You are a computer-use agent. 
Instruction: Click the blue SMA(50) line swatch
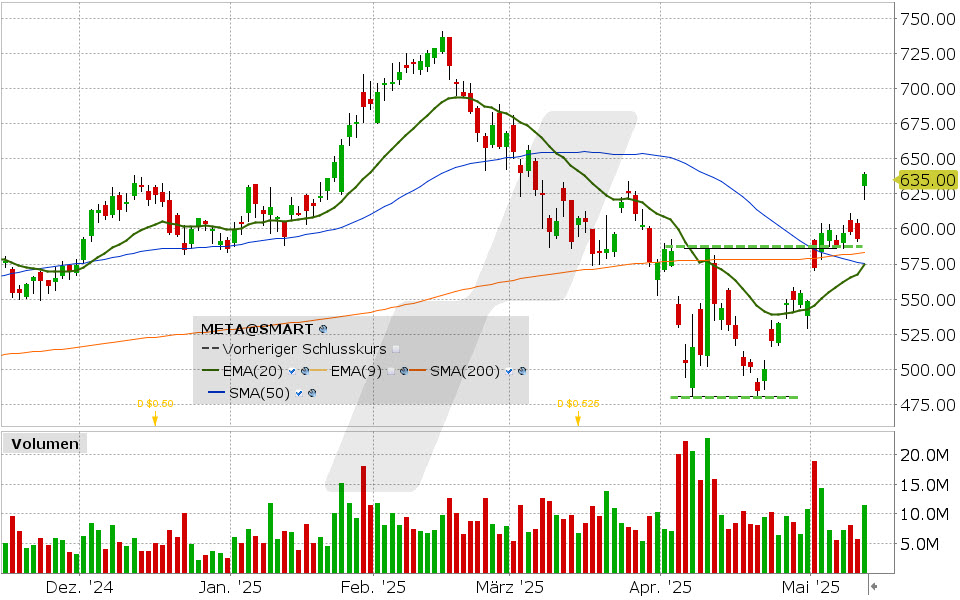[217, 392]
